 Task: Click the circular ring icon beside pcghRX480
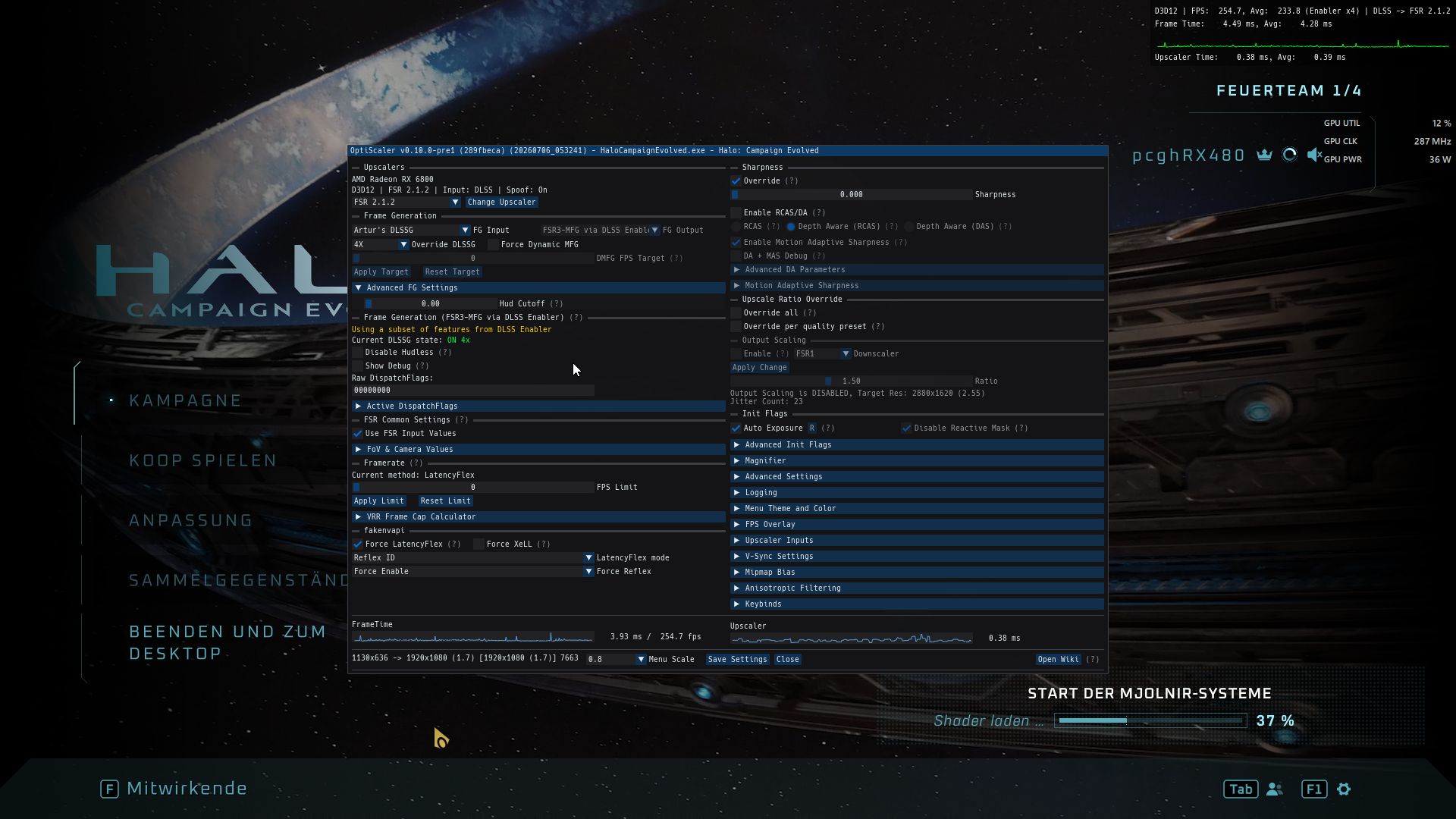tap(1289, 155)
